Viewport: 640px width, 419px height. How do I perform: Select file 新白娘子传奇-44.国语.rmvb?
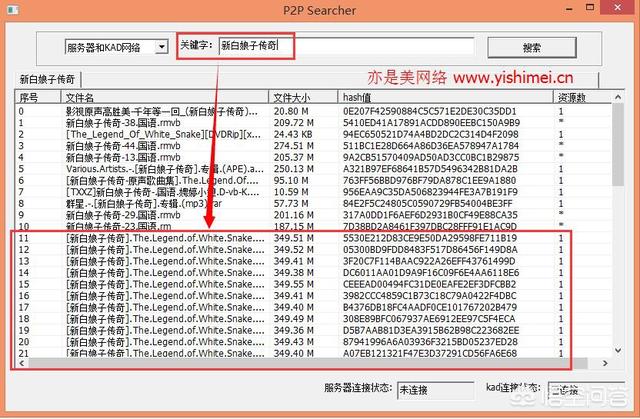[123, 146]
